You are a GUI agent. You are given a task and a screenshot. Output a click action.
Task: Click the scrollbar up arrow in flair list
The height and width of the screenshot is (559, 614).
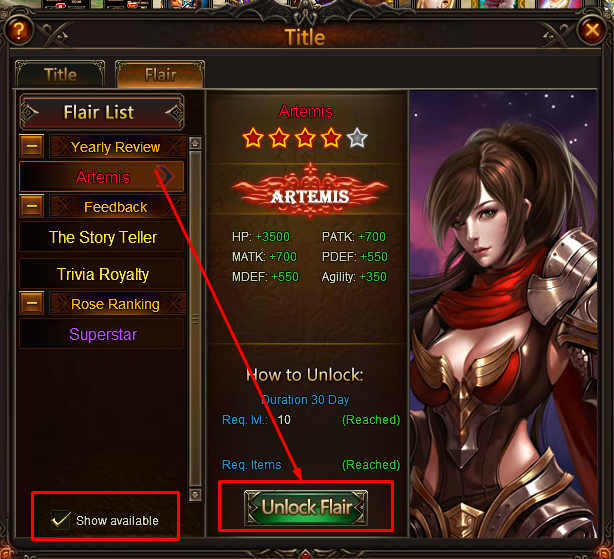(x=195, y=143)
